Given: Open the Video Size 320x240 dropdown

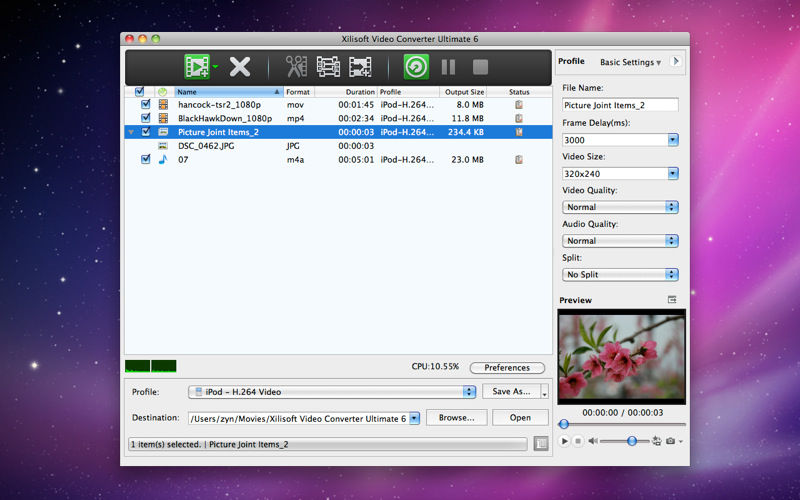Looking at the screenshot, I should (x=673, y=173).
